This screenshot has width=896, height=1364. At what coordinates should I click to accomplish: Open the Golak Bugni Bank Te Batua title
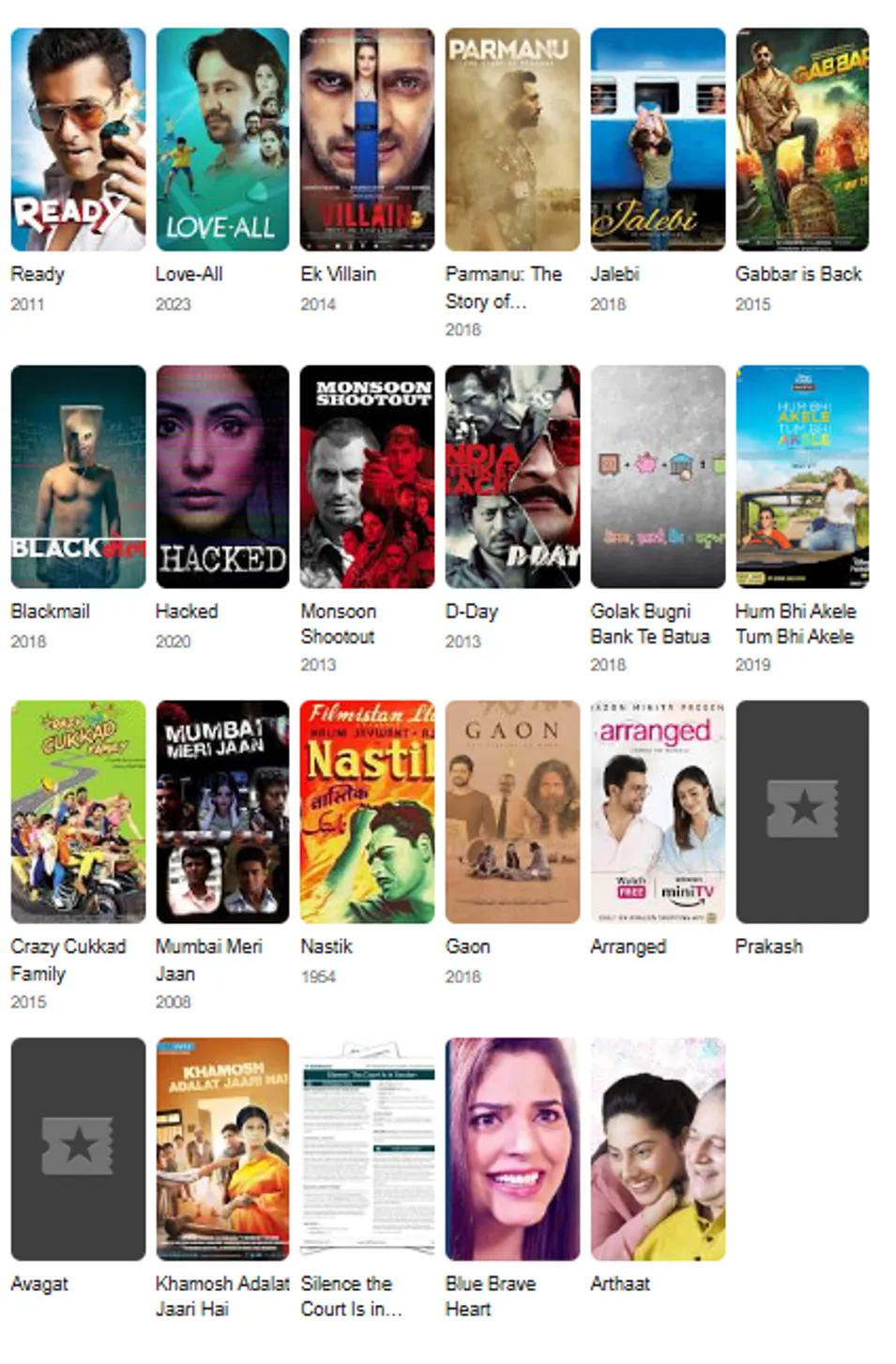tap(649, 624)
